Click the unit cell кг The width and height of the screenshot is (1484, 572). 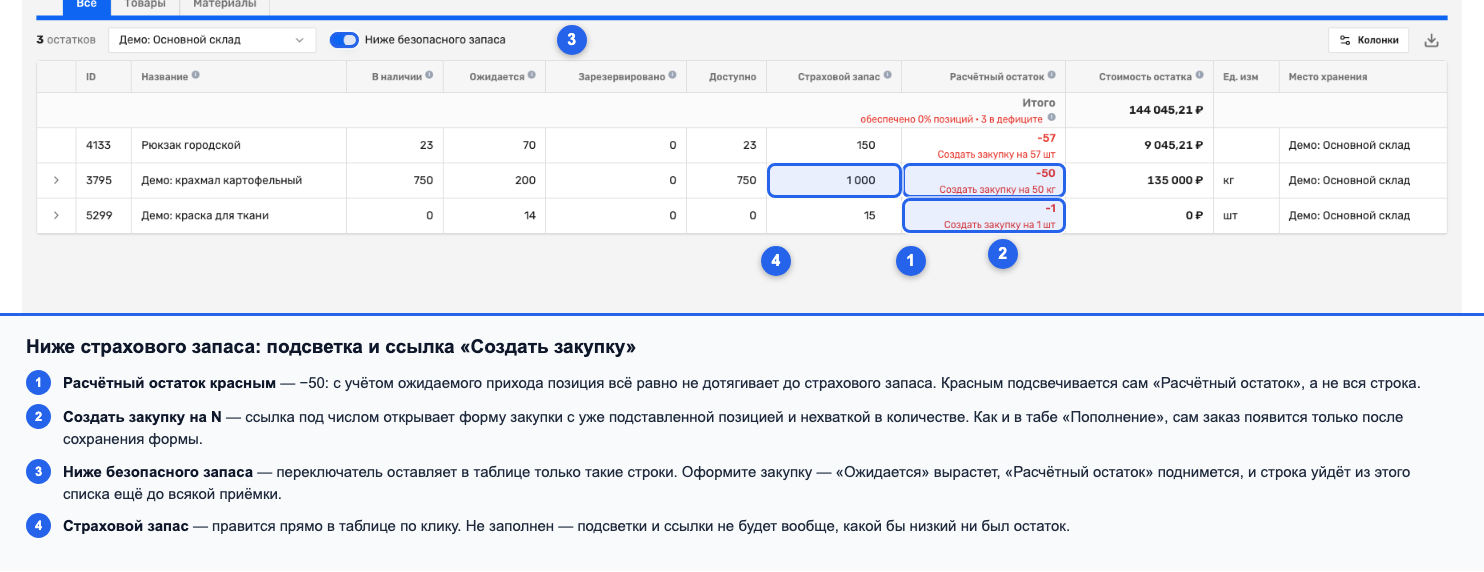(x=1229, y=181)
